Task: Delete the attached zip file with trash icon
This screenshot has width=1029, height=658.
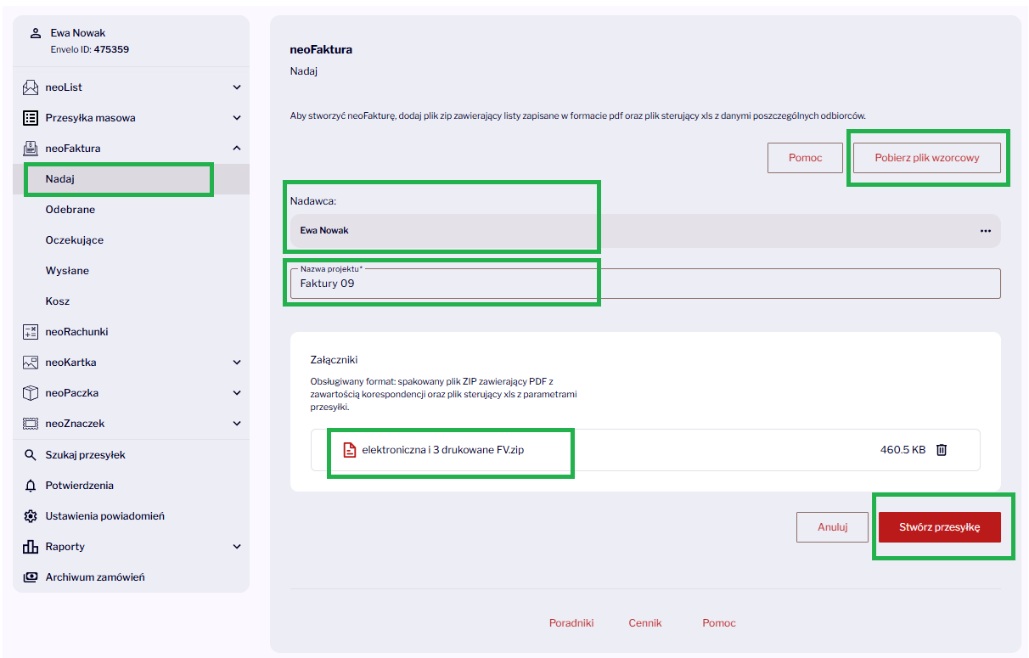Action: click(x=941, y=450)
